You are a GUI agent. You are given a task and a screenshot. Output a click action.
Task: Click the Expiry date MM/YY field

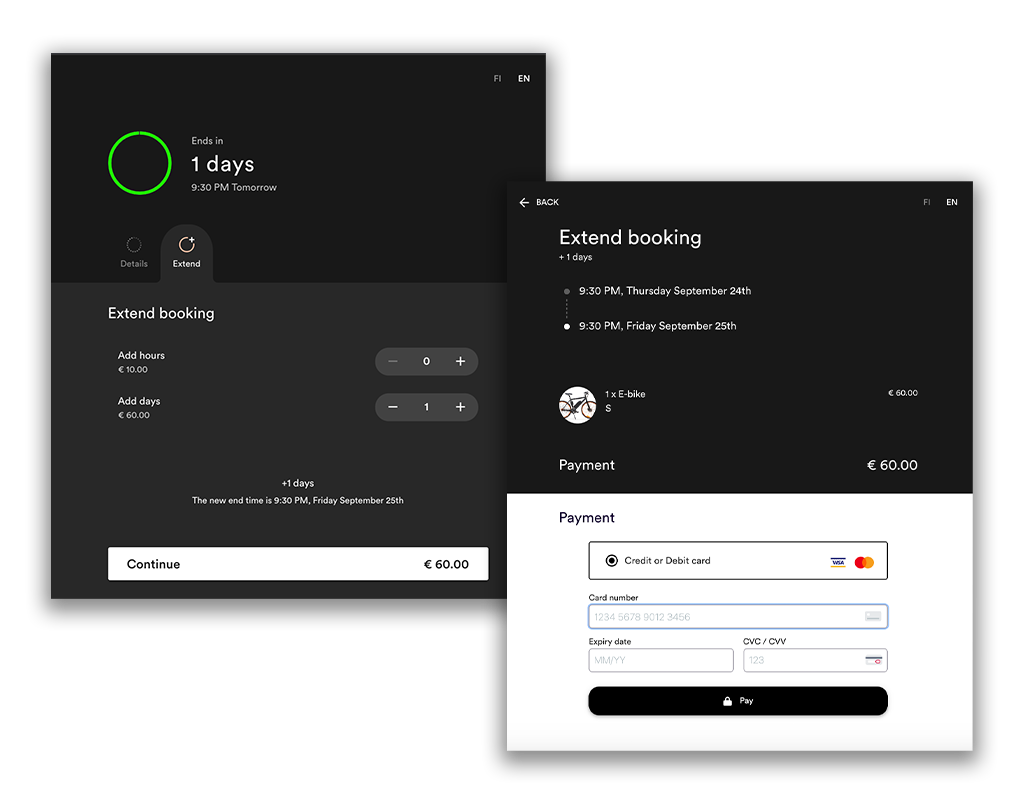click(x=661, y=660)
